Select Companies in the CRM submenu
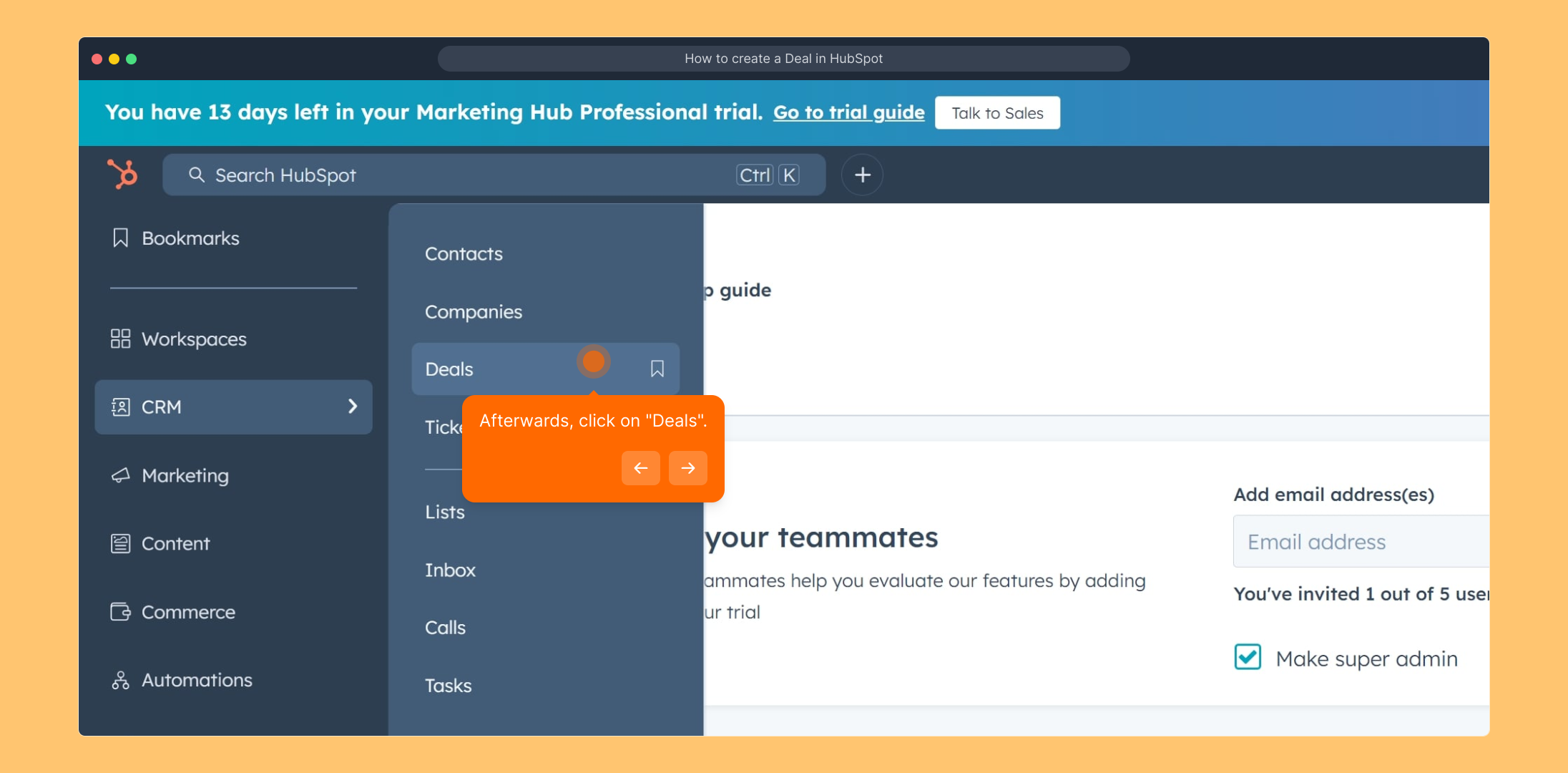The width and height of the screenshot is (1568, 773). click(x=473, y=312)
